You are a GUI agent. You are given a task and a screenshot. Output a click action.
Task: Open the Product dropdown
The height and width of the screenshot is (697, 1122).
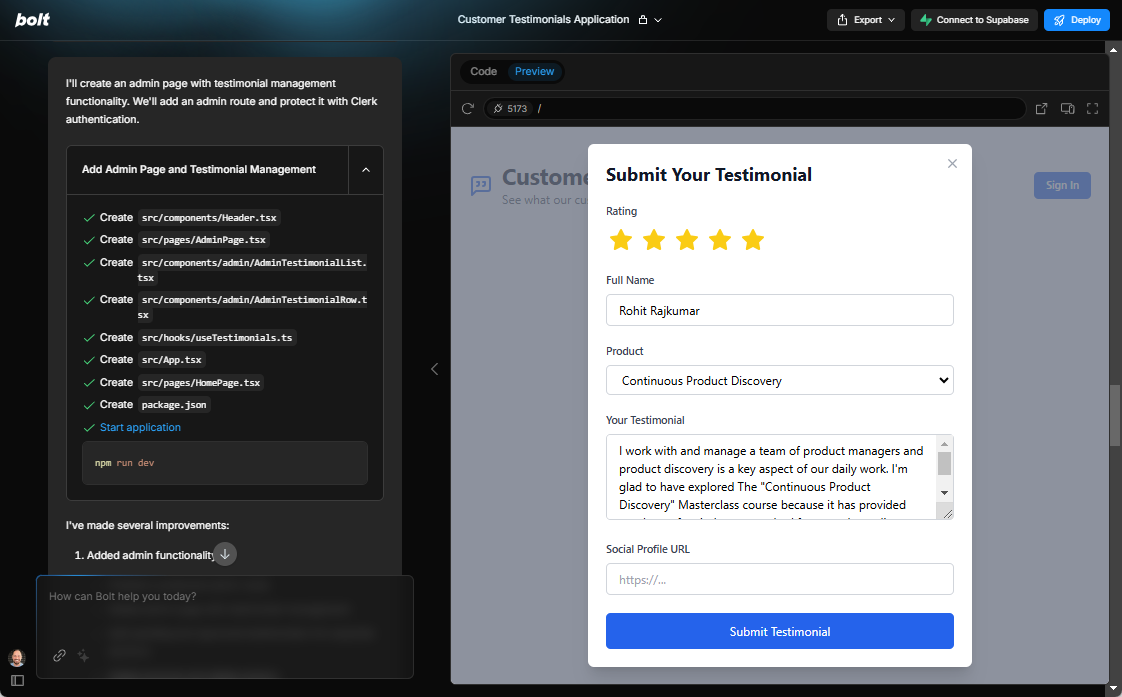pyautogui.click(x=779, y=380)
